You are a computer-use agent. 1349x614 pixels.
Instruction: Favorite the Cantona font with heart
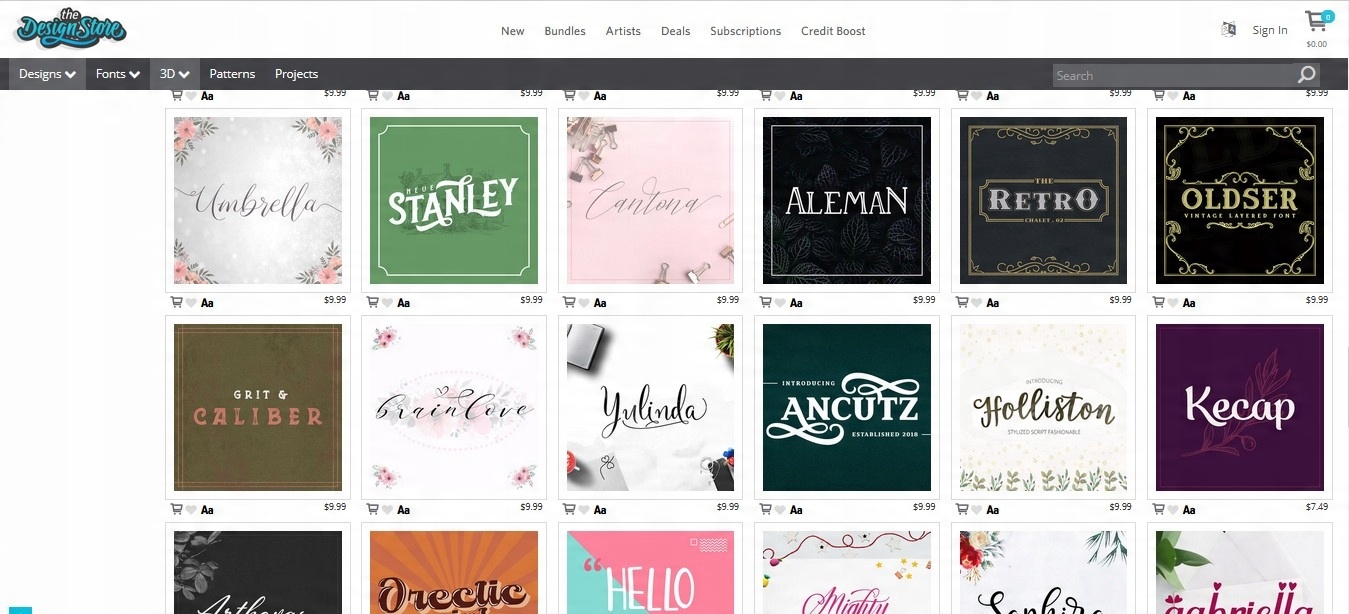pyautogui.click(x=584, y=303)
